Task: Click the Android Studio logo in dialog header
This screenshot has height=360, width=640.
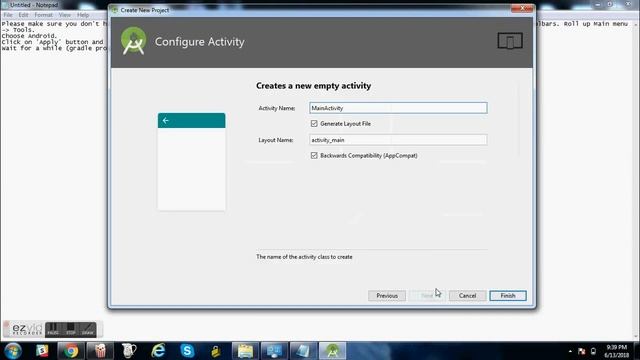Action: [133, 41]
